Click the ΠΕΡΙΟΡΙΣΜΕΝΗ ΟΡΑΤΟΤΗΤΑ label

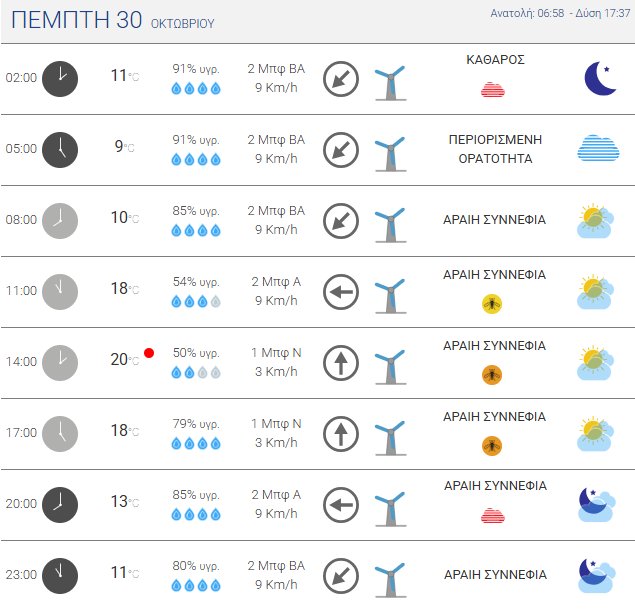point(494,149)
